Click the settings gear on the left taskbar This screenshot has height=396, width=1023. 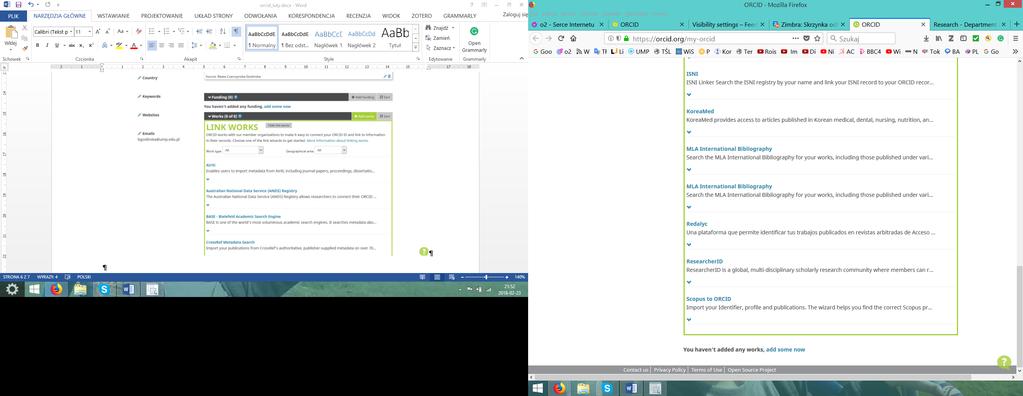click(x=12, y=289)
